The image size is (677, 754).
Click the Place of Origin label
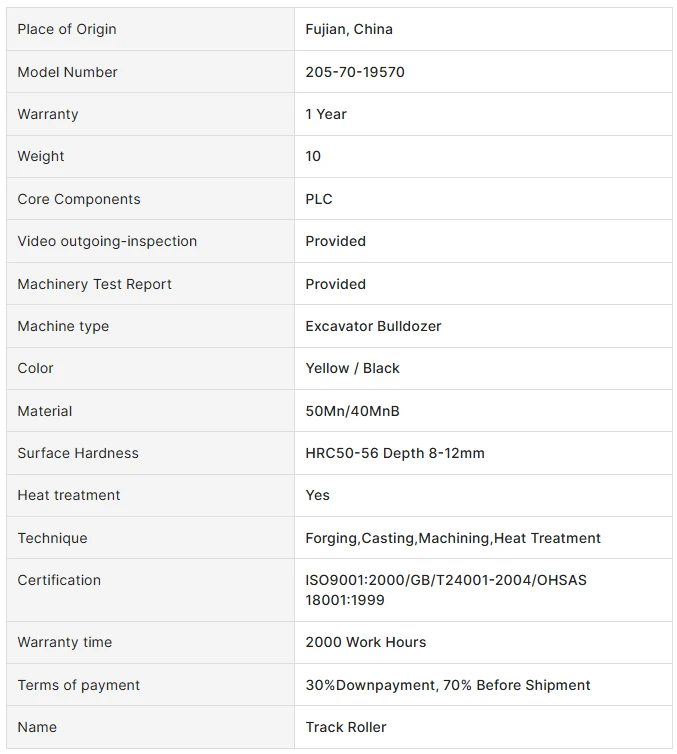67,29
